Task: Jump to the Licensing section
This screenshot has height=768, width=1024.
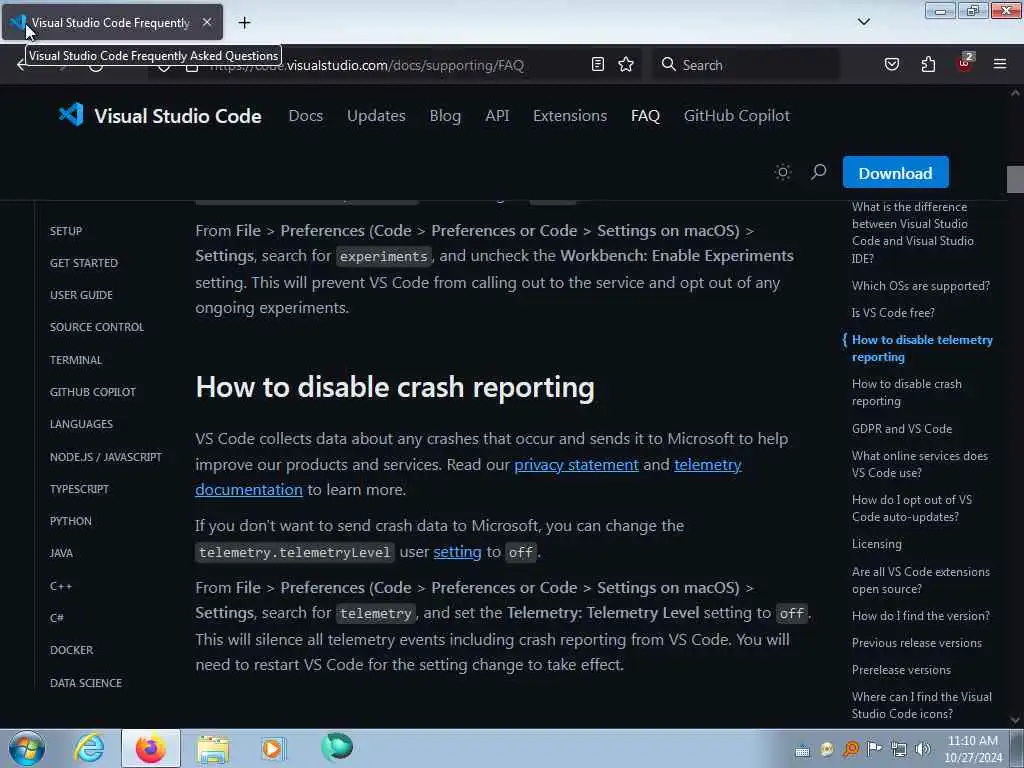Action: coord(876,544)
